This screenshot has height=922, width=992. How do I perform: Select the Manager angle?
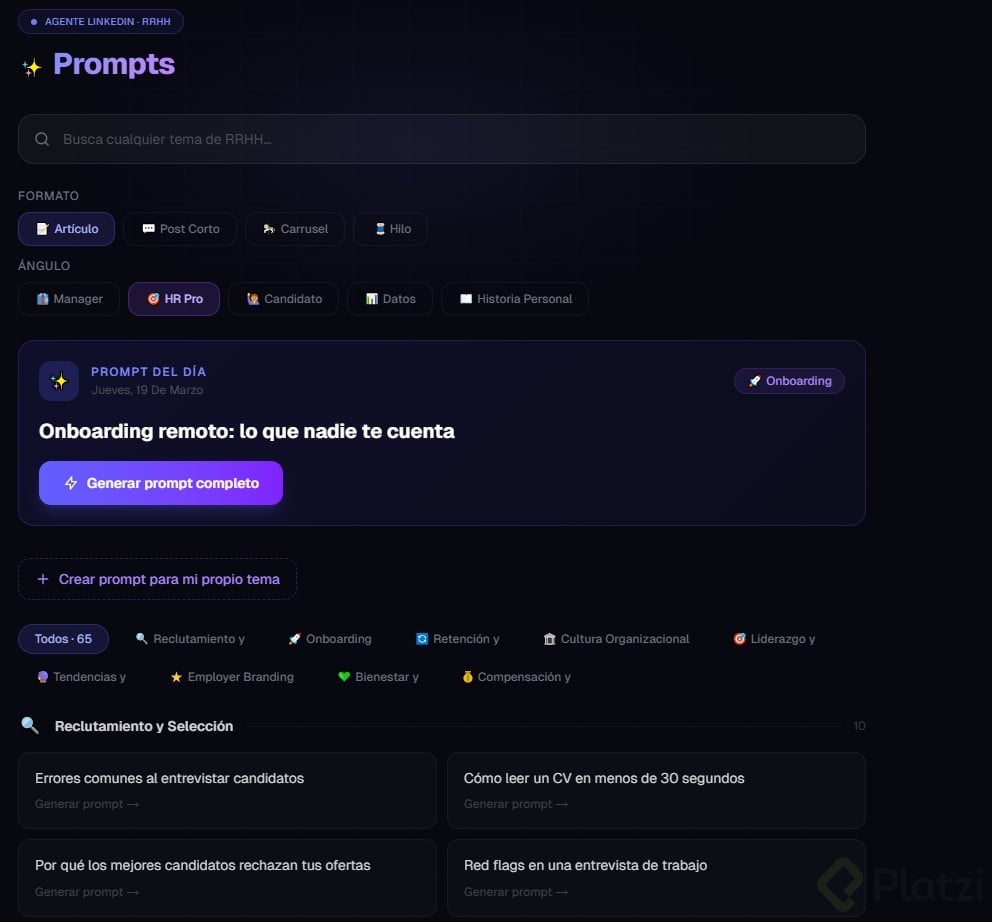point(69,299)
